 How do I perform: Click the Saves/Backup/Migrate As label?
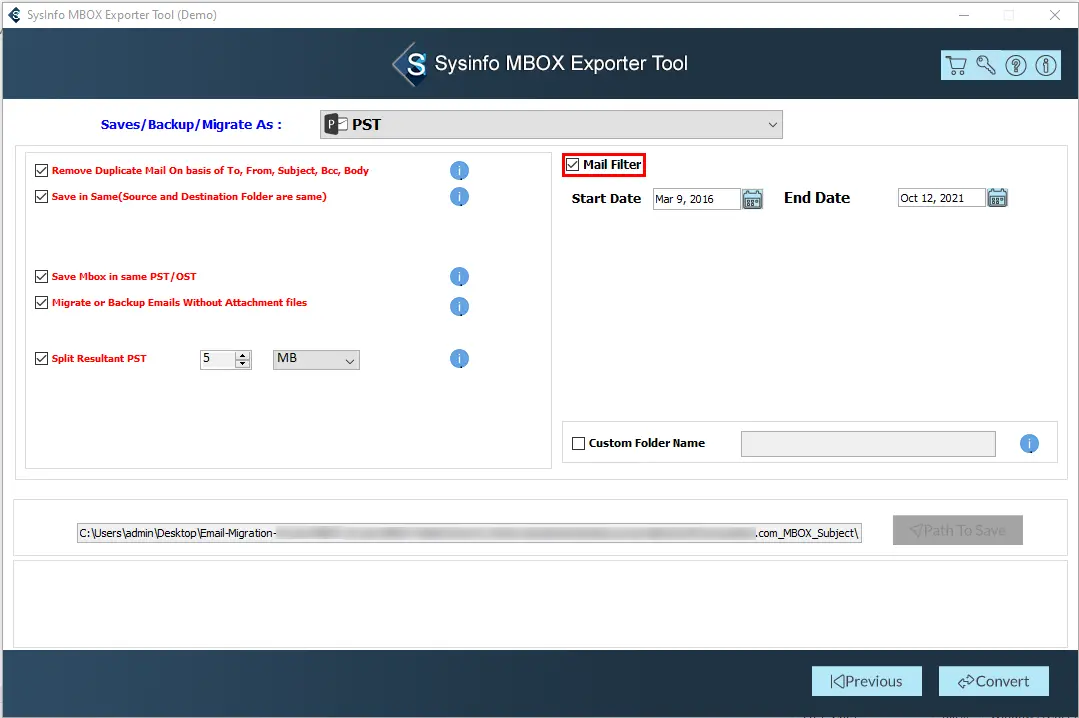pyautogui.click(x=191, y=125)
